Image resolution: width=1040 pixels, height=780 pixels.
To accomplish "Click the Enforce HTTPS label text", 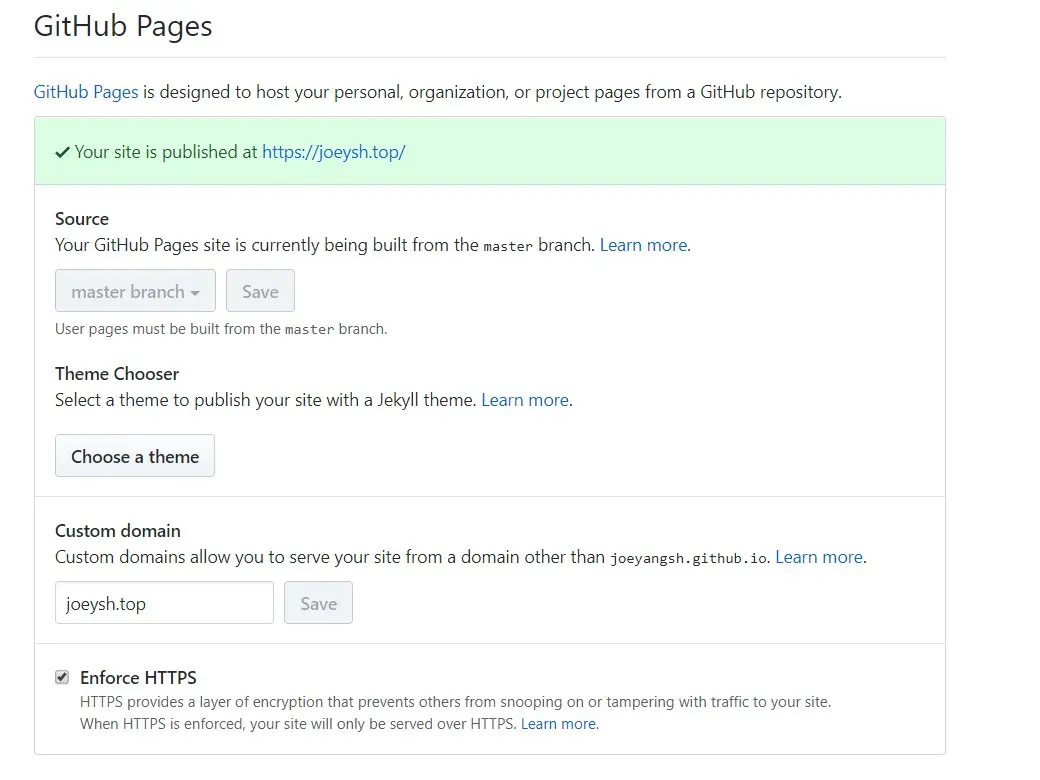I will pyautogui.click(x=138, y=677).
